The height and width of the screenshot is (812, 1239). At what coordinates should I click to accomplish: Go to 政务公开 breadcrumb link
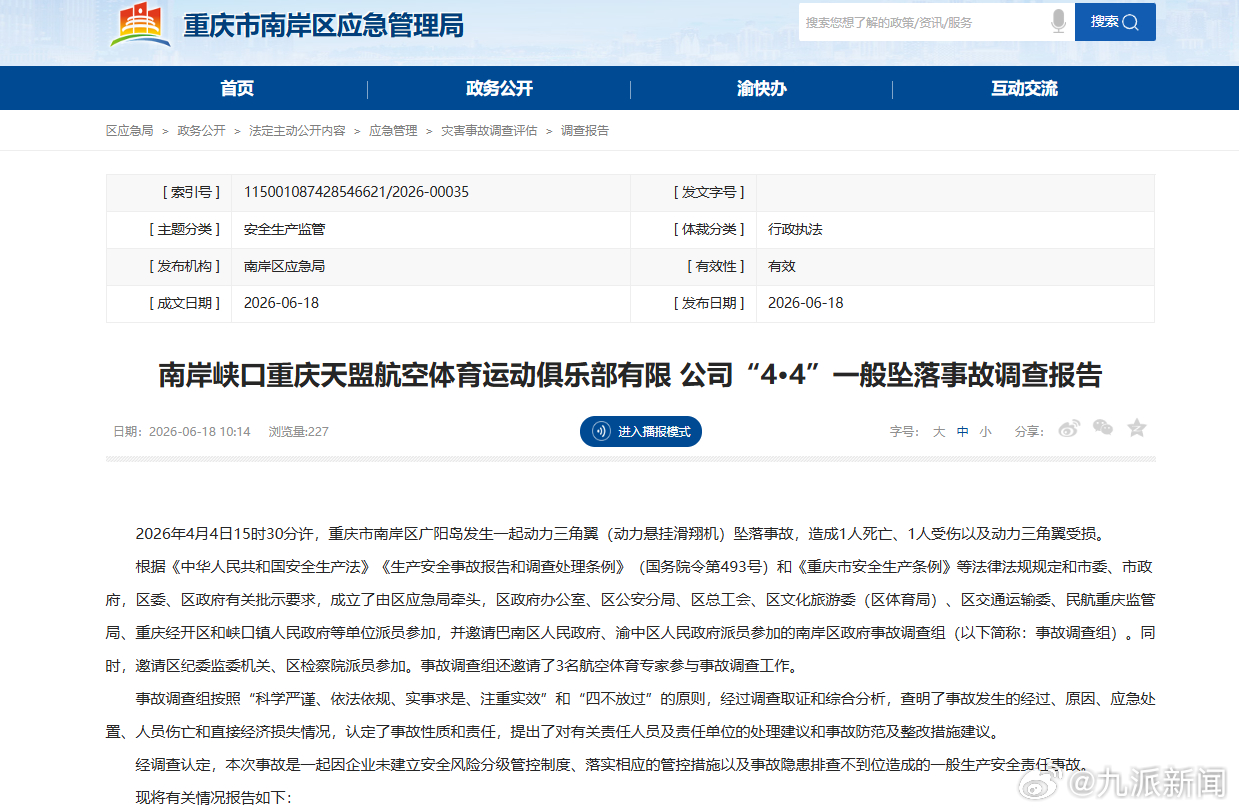pos(201,131)
